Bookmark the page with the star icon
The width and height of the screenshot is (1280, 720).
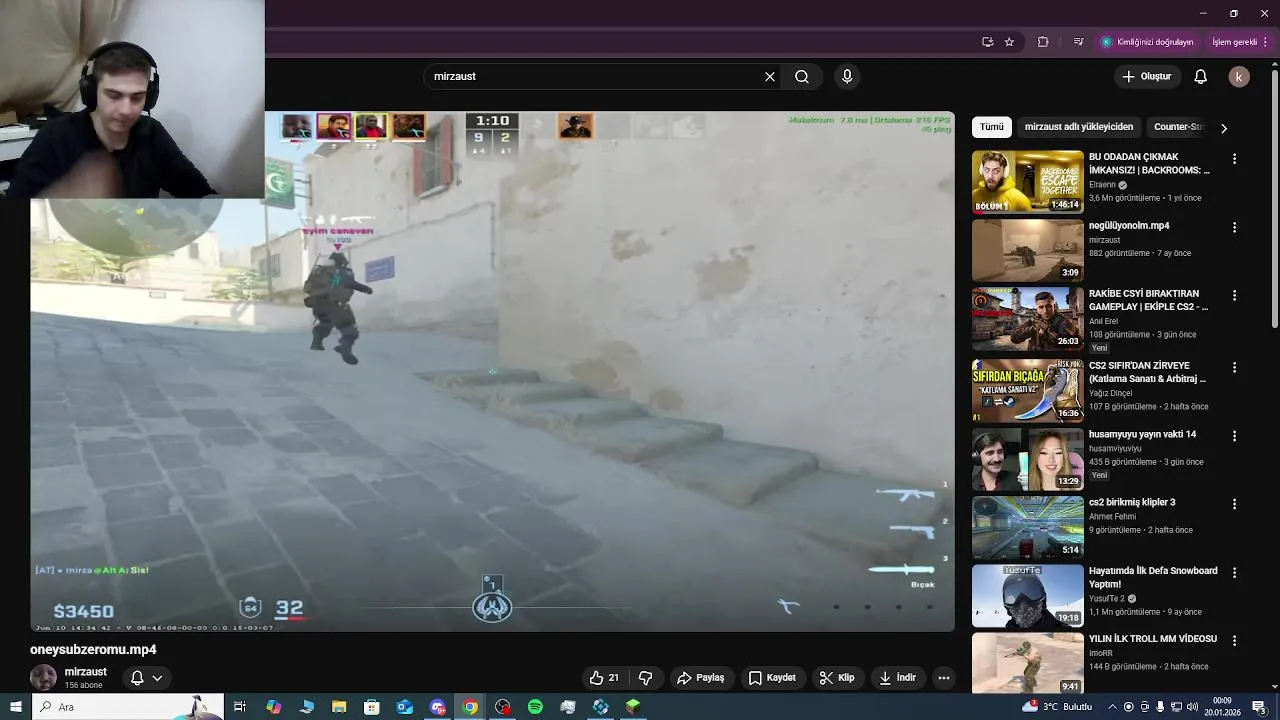click(x=1009, y=42)
